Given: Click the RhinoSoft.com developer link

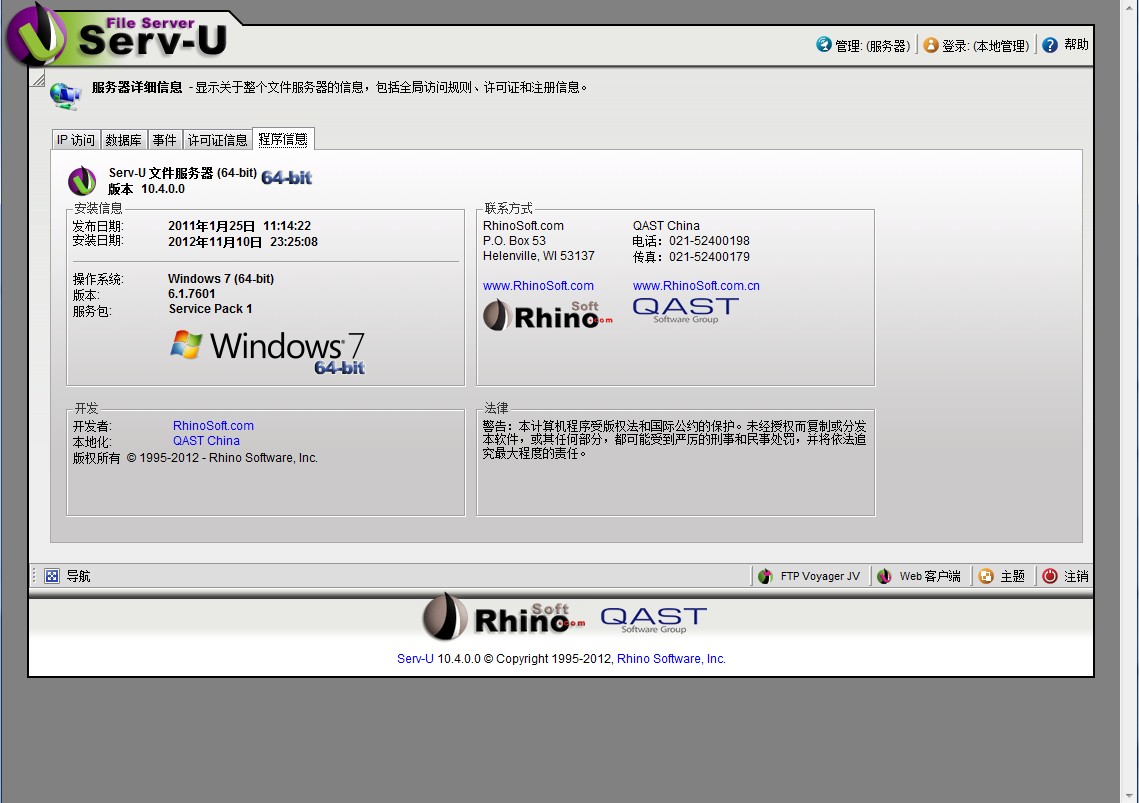Looking at the screenshot, I should (x=214, y=426).
